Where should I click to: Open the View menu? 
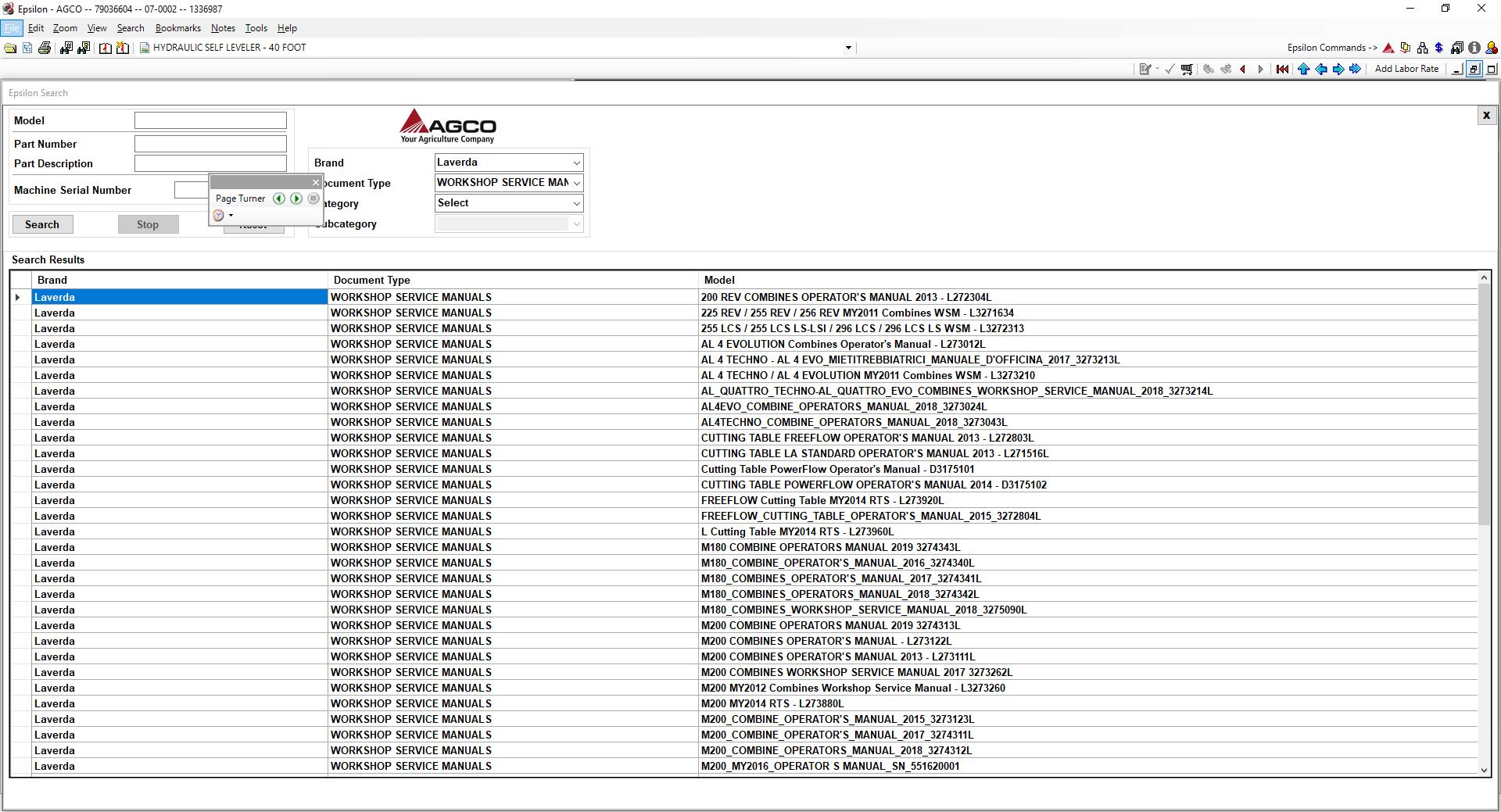point(97,28)
